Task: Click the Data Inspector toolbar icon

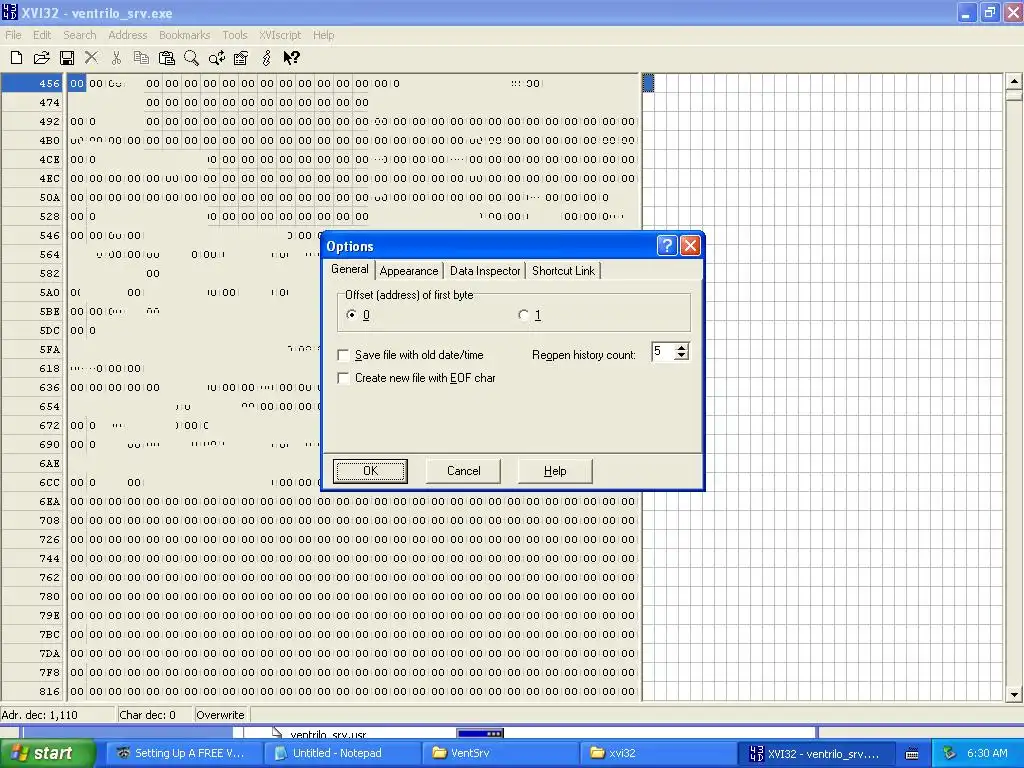Action: click(x=241, y=58)
